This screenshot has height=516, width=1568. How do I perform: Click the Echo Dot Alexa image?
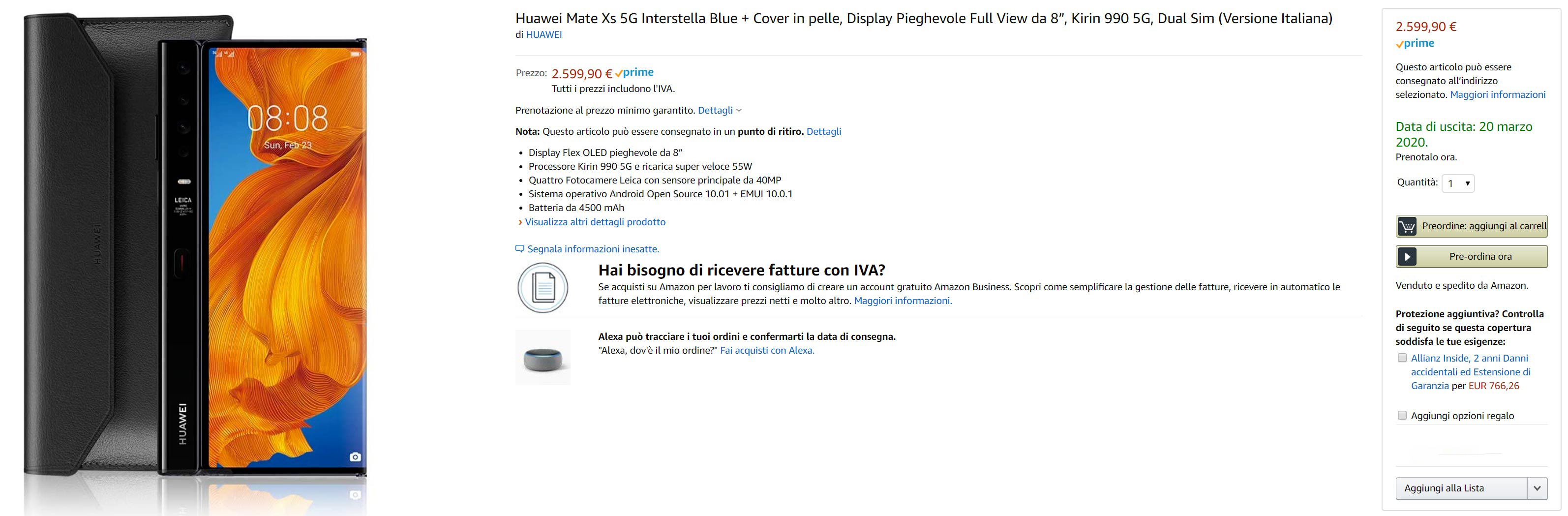(543, 358)
